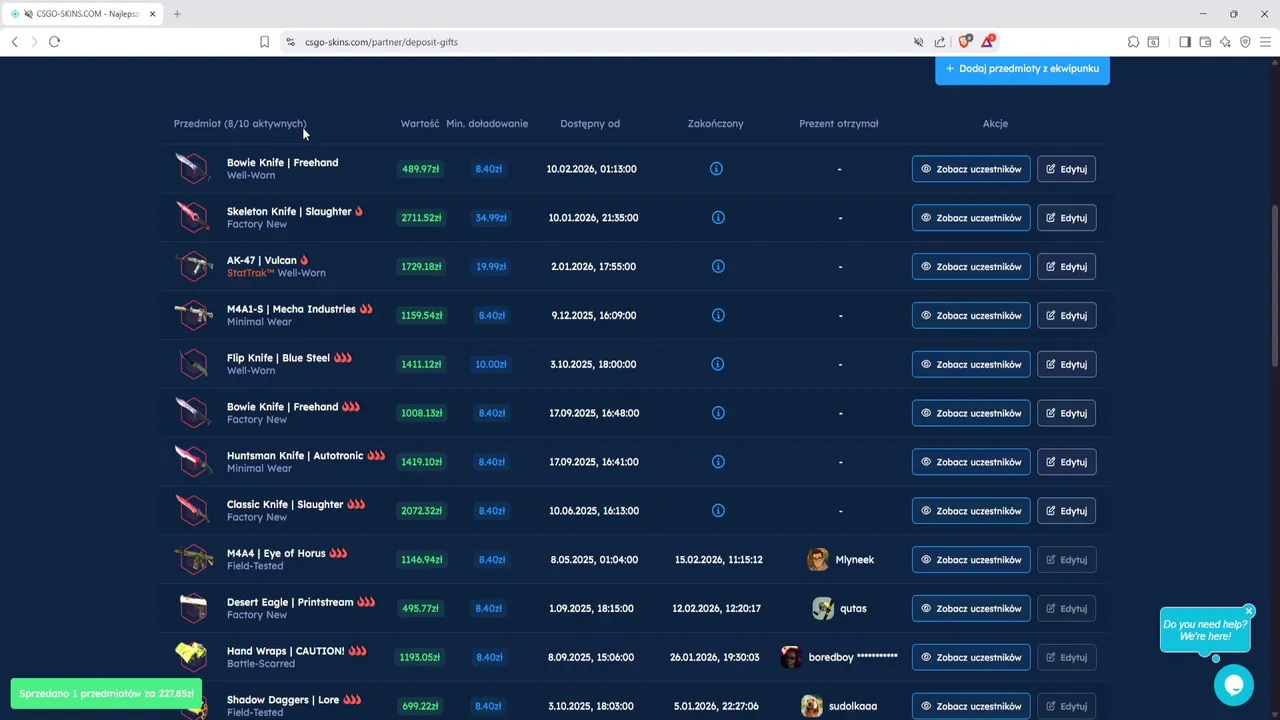This screenshot has width=1280, height=720.
Task: Click the muted speaker icon in address bar
Action: (918, 42)
